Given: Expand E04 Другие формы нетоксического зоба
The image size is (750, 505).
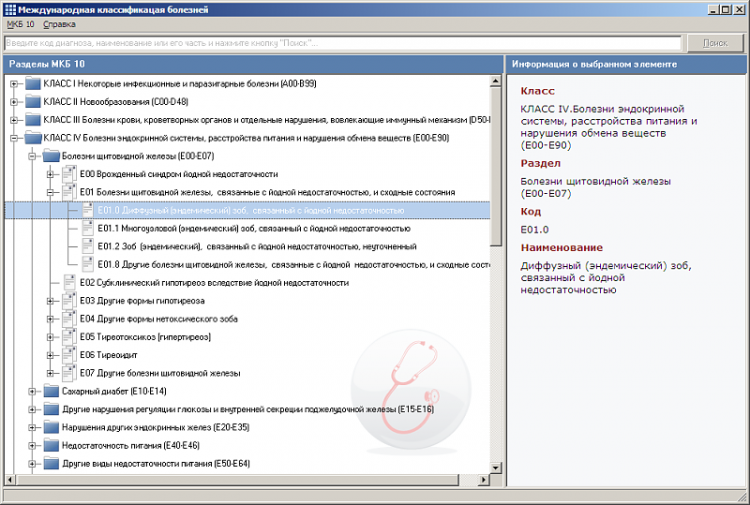Looking at the screenshot, I should tap(50, 319).
